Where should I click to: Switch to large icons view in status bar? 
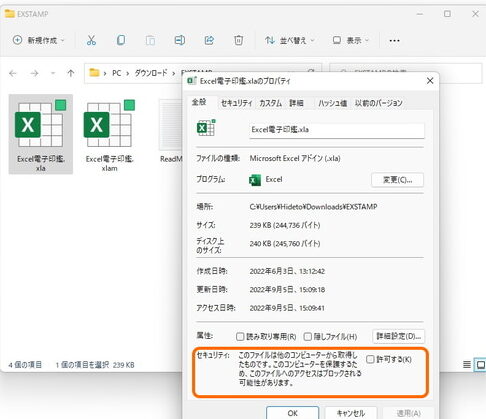coord(480,365)
